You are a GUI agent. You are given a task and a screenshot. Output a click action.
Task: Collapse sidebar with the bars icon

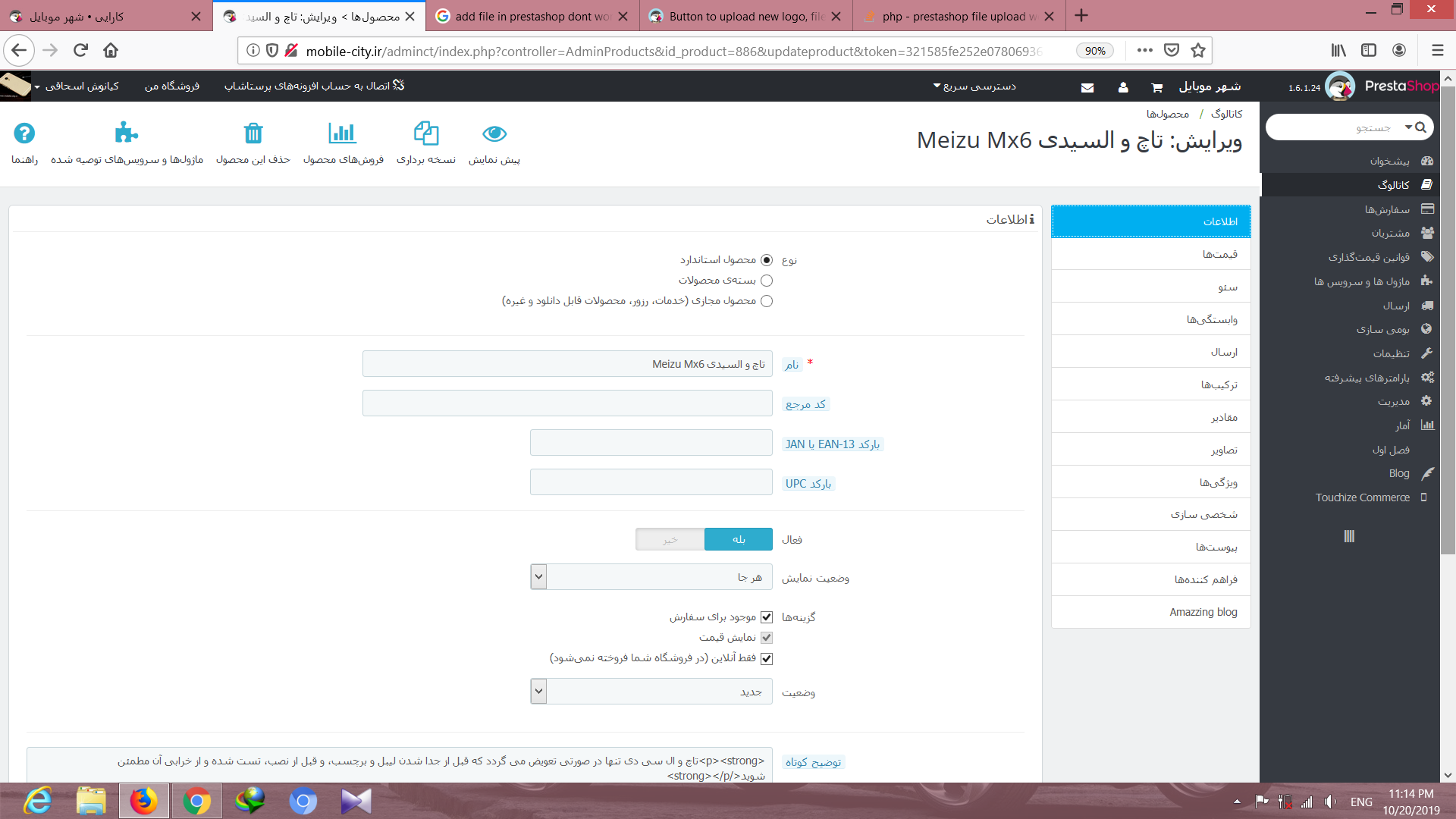(x=1349, y=536)
